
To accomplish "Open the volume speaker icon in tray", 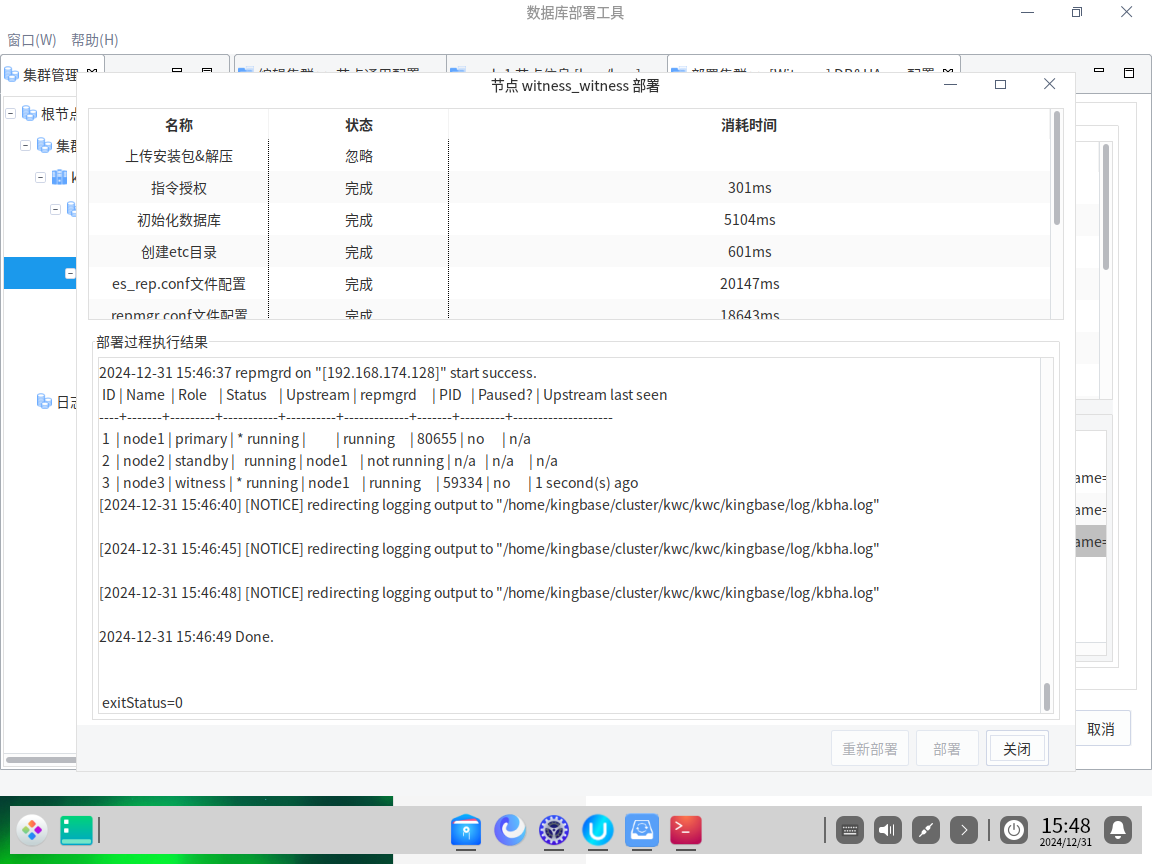I will 888,829.
